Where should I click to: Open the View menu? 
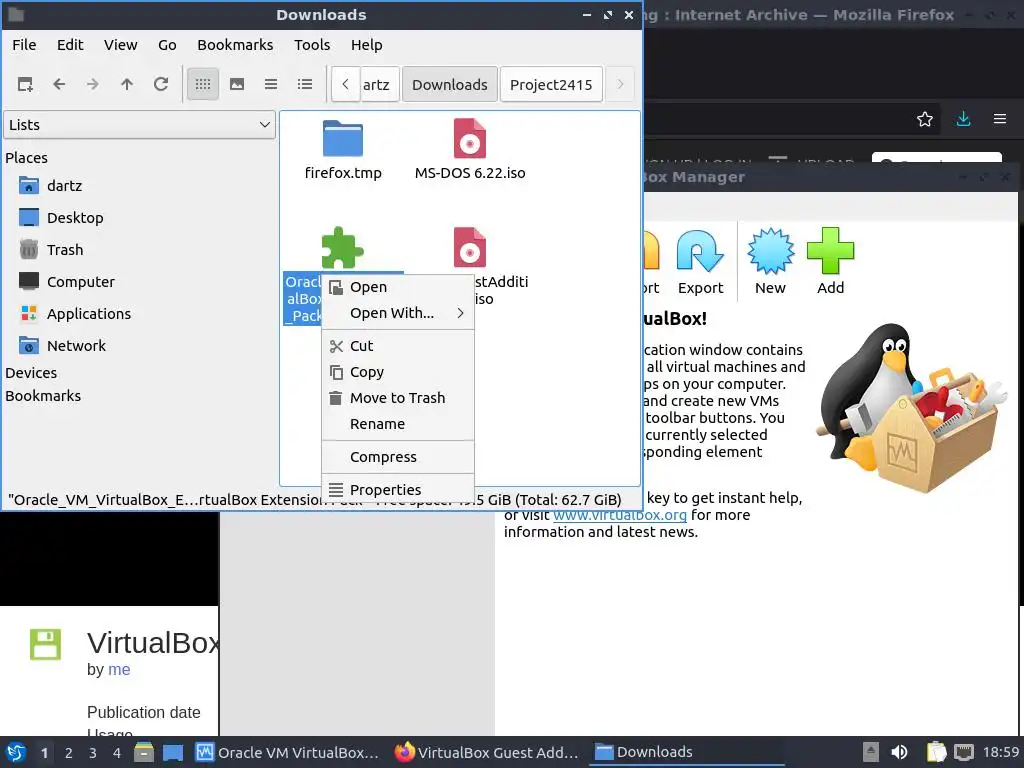coord(121,45)
